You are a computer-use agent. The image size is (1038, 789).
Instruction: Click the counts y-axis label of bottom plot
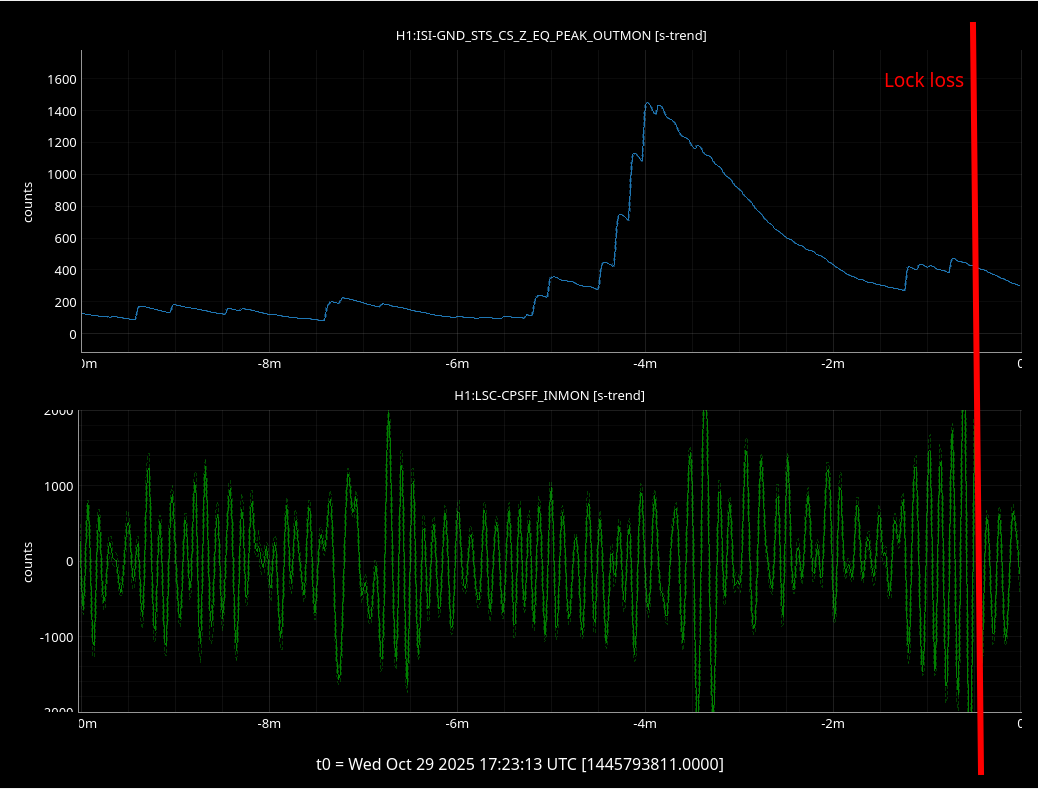coord(28,562)
